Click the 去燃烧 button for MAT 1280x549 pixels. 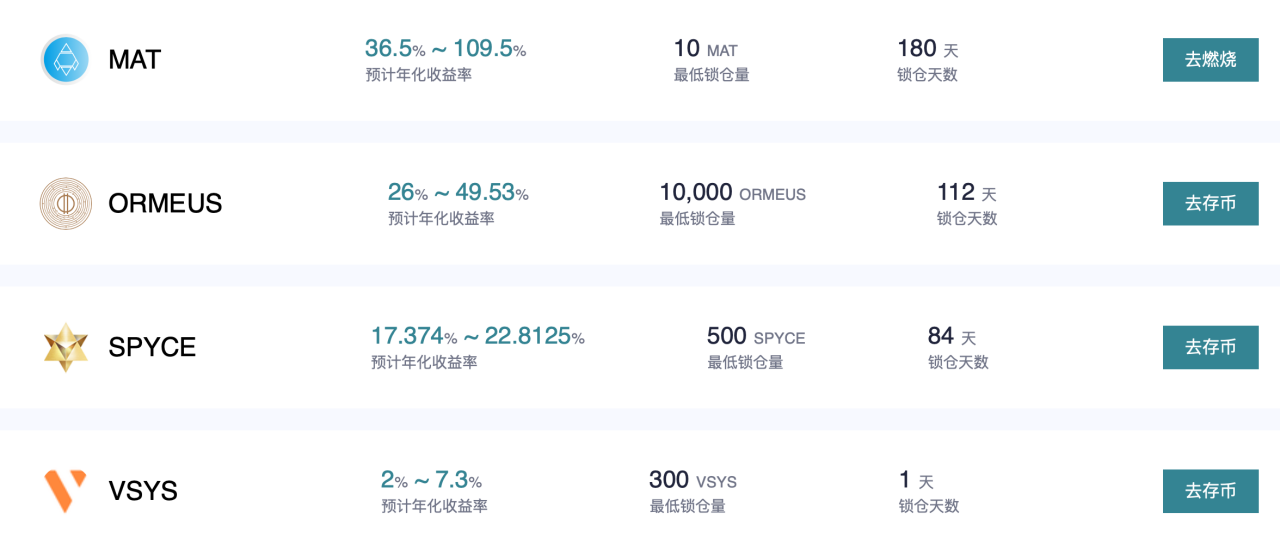point(1210,60)
